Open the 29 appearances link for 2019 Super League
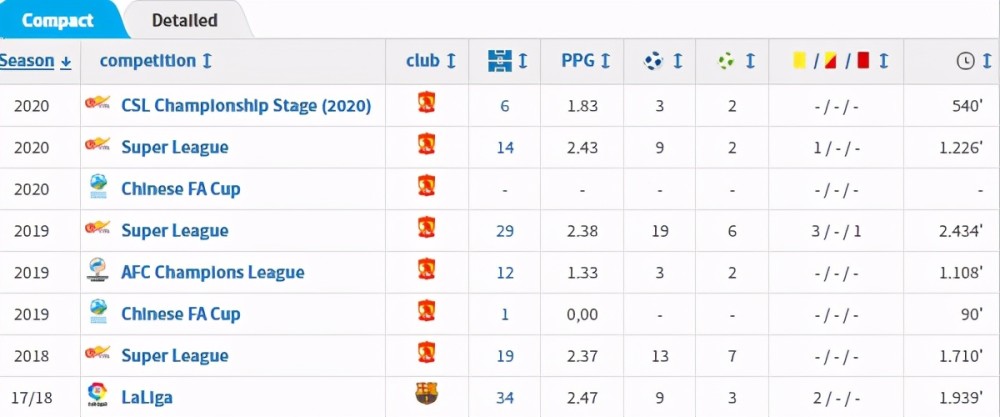1000x417 pixels. (504, 231)
